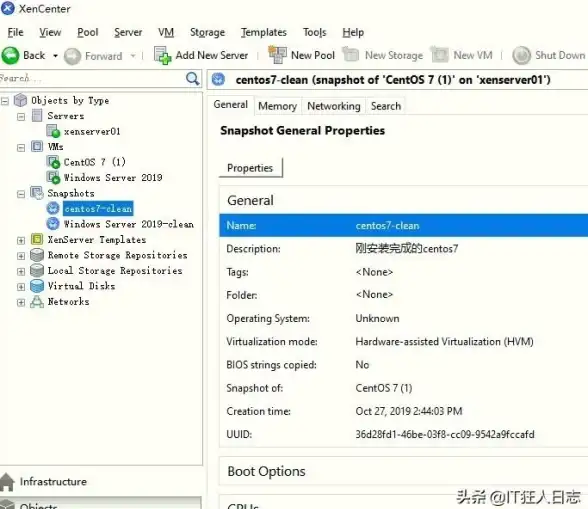Select the xenserver01 server icon
This screenshot has width=588, height=509.
coord(53,131)
